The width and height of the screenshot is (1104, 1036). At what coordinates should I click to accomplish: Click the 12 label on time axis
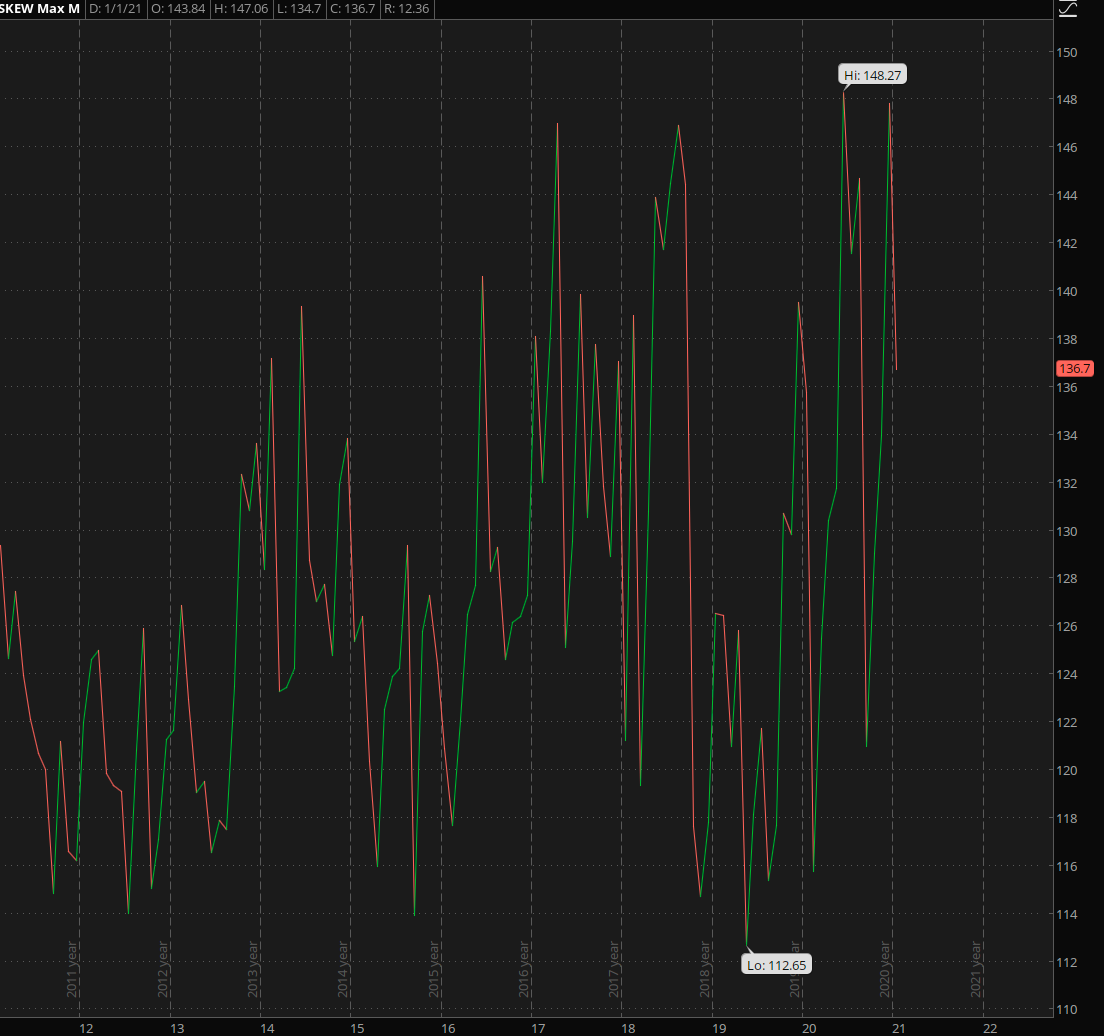tap(86, 1027)
